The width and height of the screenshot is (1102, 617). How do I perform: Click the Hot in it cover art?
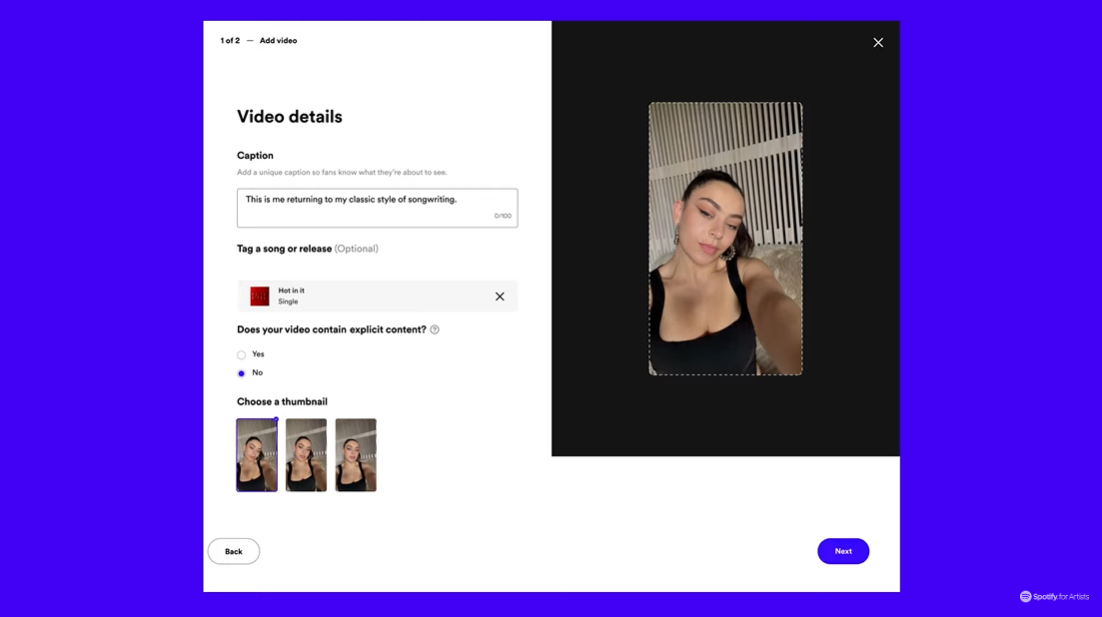(260, 296)
